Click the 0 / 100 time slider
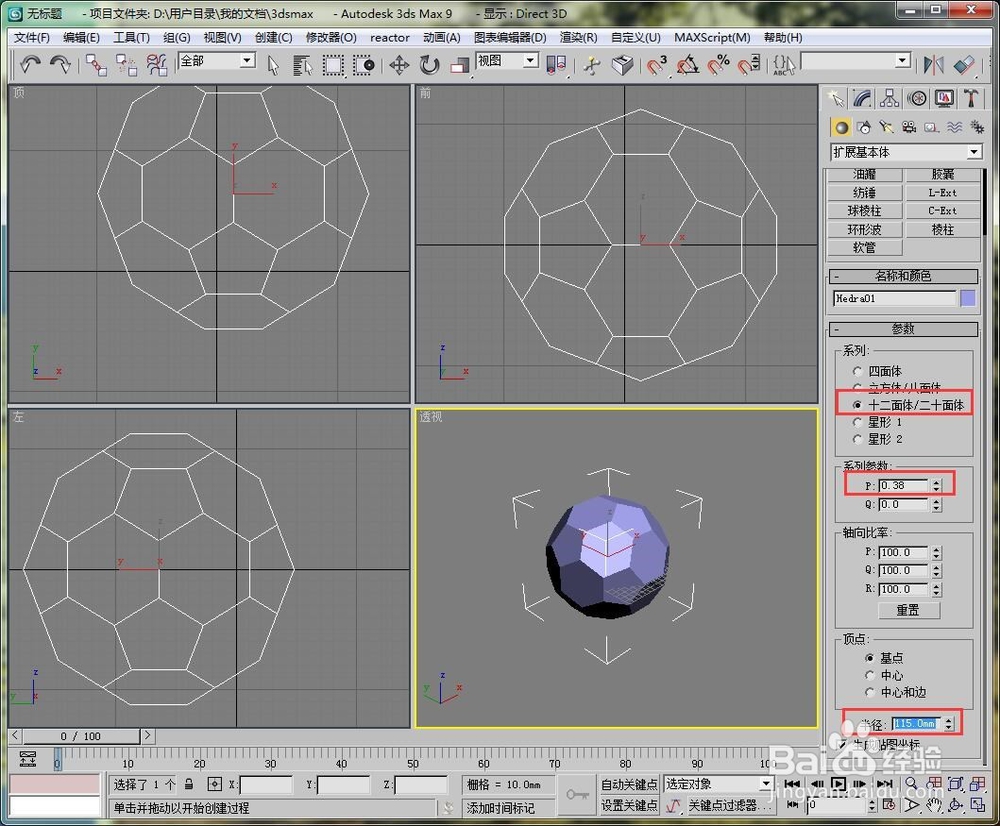The height and width of the screenshot is (826, 1000). (81, 736)
